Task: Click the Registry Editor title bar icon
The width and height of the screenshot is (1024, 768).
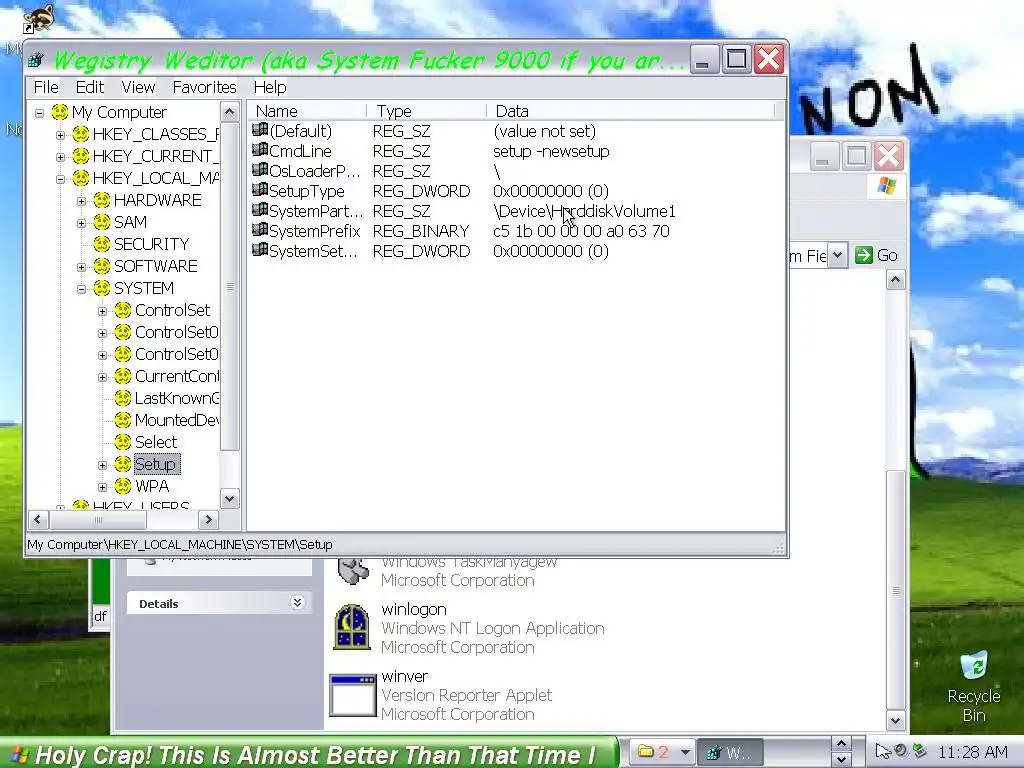Action: (37, 60)
